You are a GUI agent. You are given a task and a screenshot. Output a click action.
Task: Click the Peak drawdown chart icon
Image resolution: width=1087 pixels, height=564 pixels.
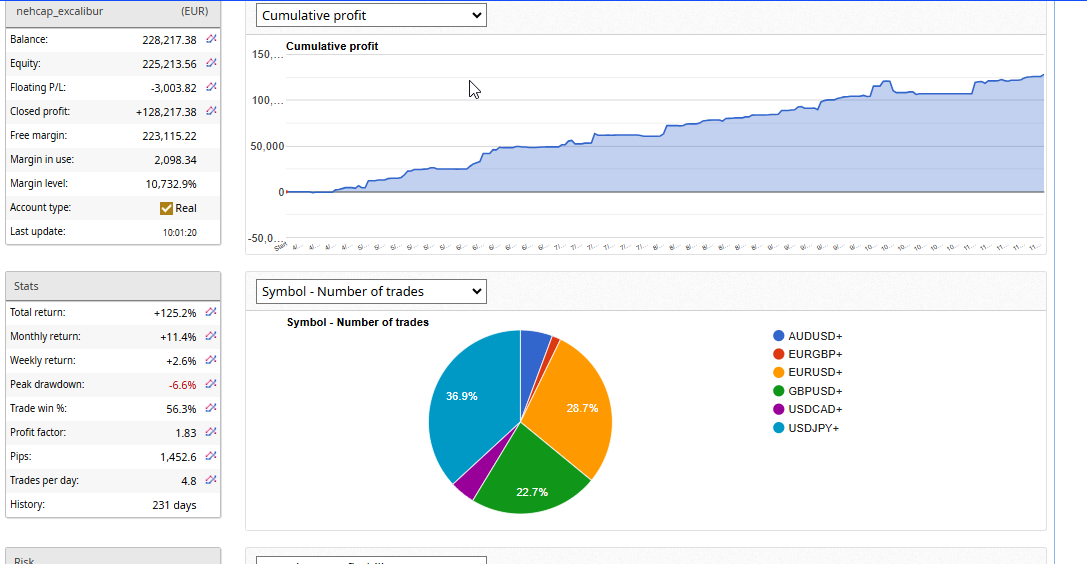pos(211,384)
